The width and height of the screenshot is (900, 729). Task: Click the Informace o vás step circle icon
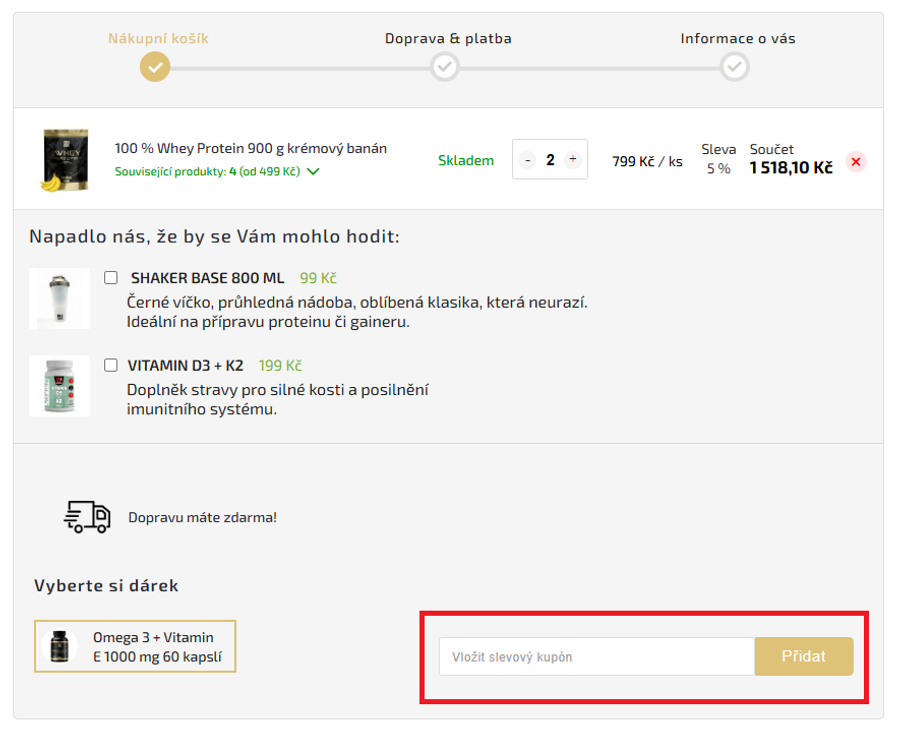point(735,67)
